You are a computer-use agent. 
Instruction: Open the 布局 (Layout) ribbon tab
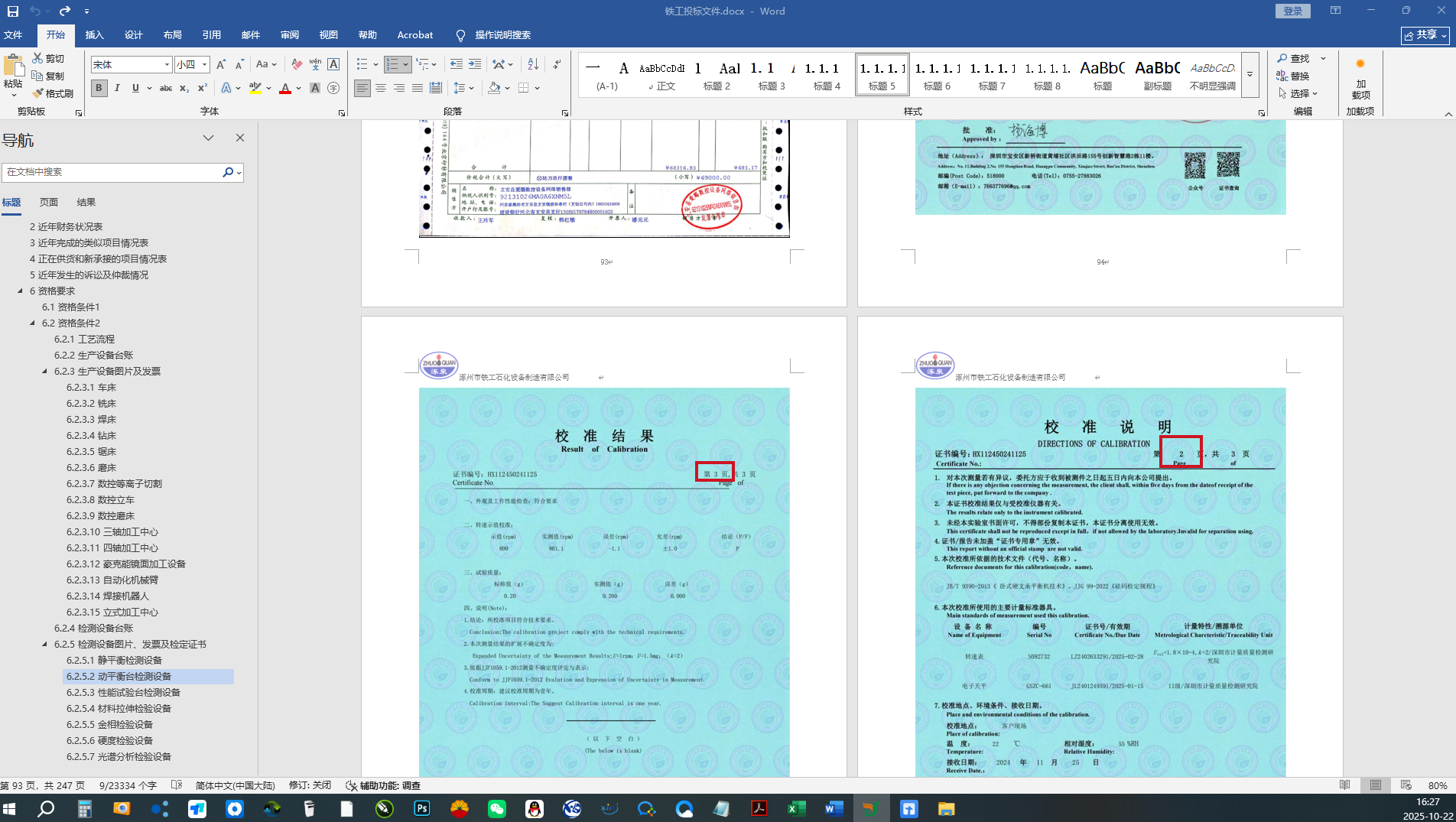click(x=172, y=35)
